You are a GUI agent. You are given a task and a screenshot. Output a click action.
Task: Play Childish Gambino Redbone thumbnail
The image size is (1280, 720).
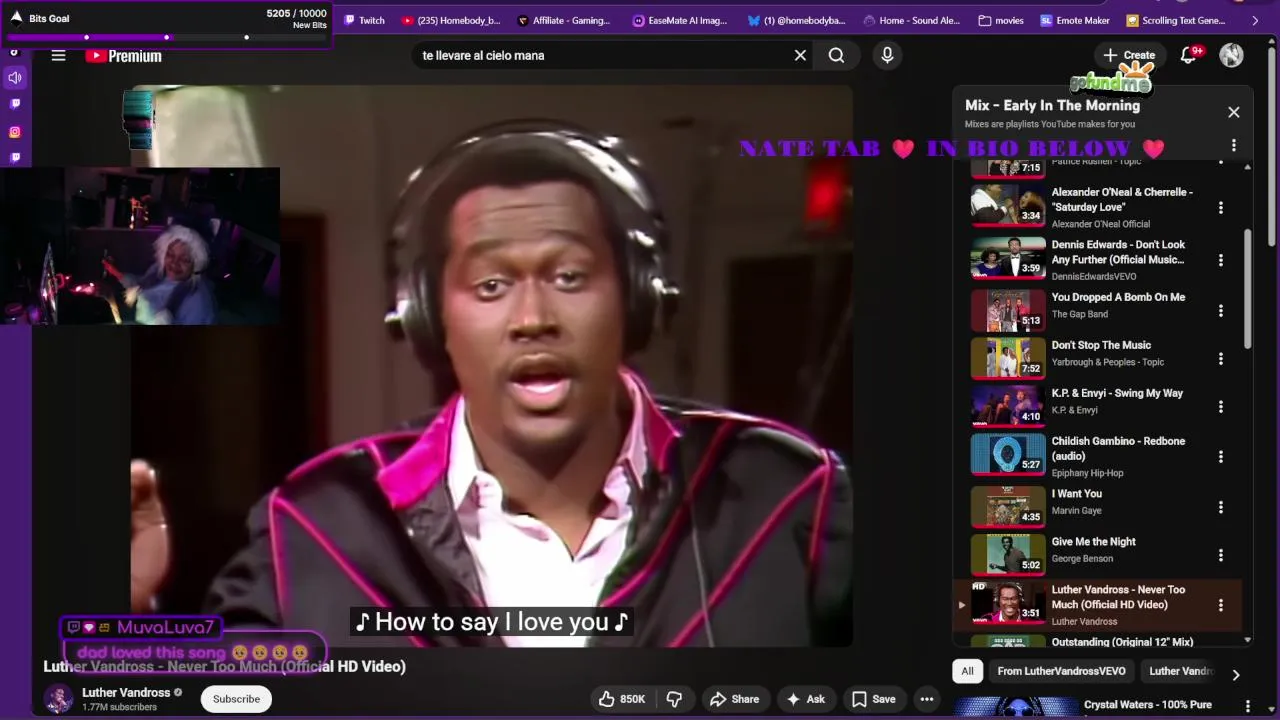pyautogui.click(x=1008, y=454)
